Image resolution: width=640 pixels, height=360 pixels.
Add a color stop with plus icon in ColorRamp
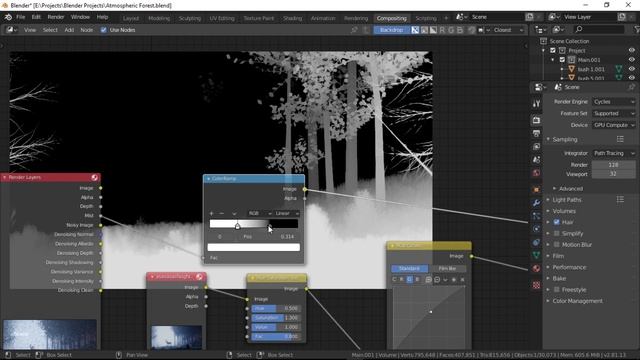[211, 213]
